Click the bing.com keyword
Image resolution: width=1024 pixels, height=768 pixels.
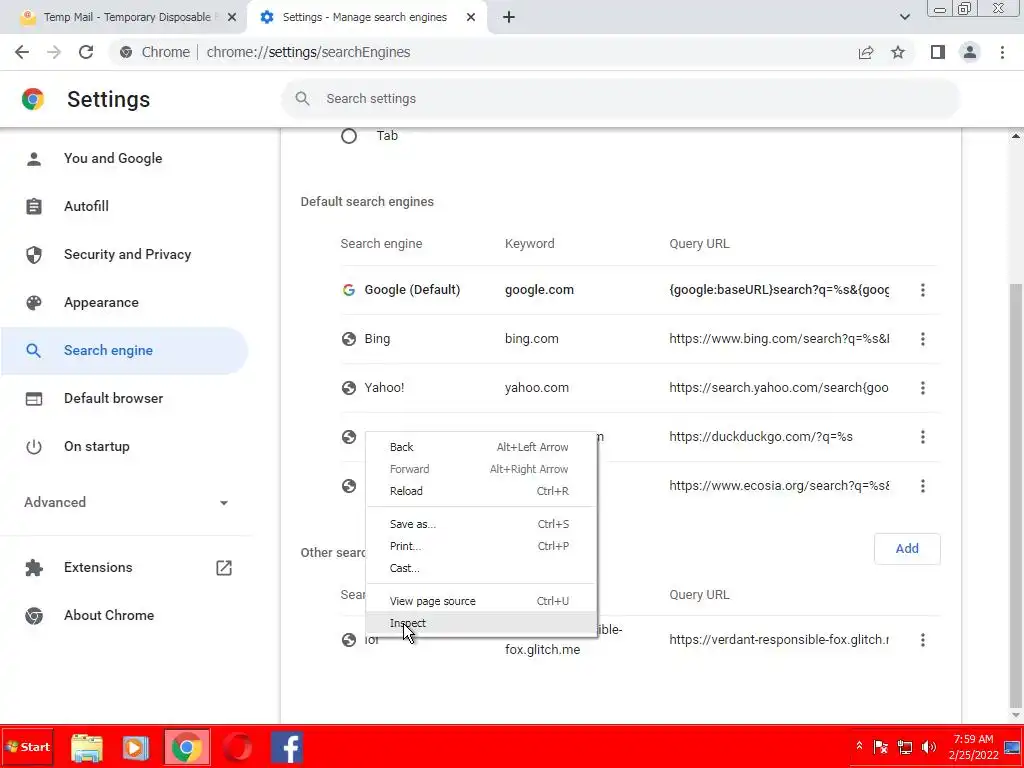pyautogui.click(x=532, y=339)
